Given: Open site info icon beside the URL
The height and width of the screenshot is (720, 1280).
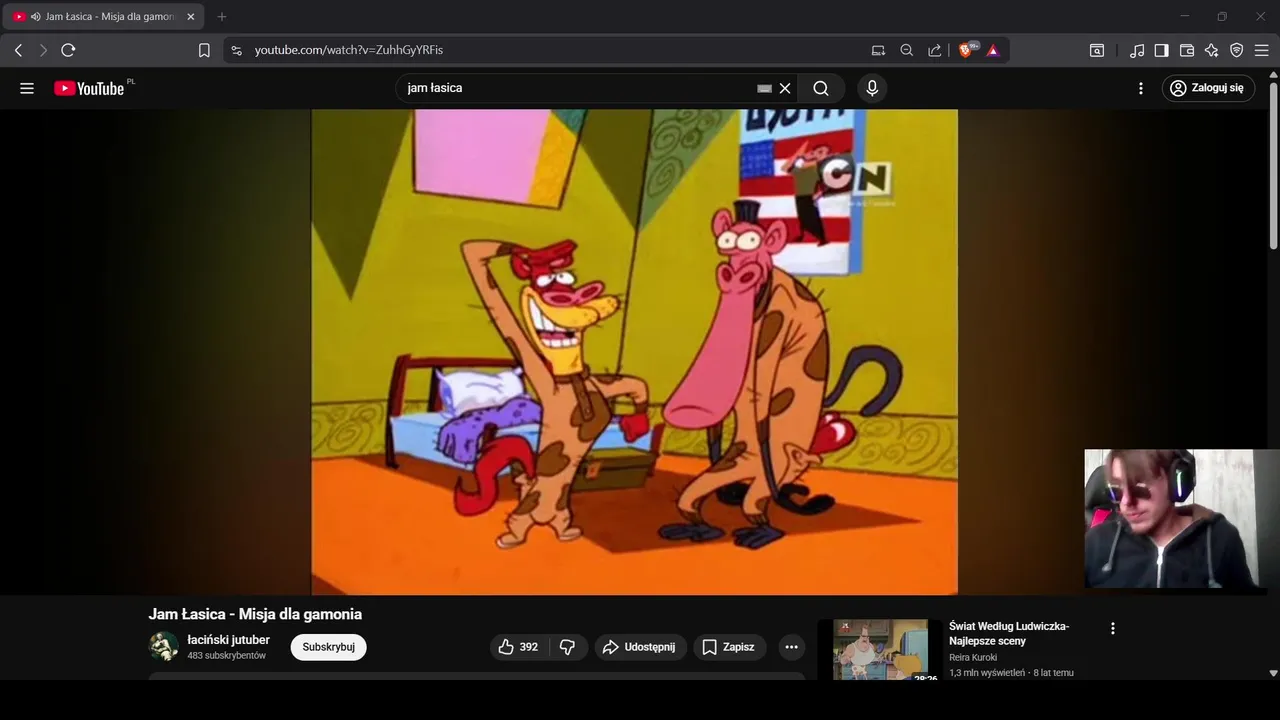Looking at the screenshot, I should point(236,50).
